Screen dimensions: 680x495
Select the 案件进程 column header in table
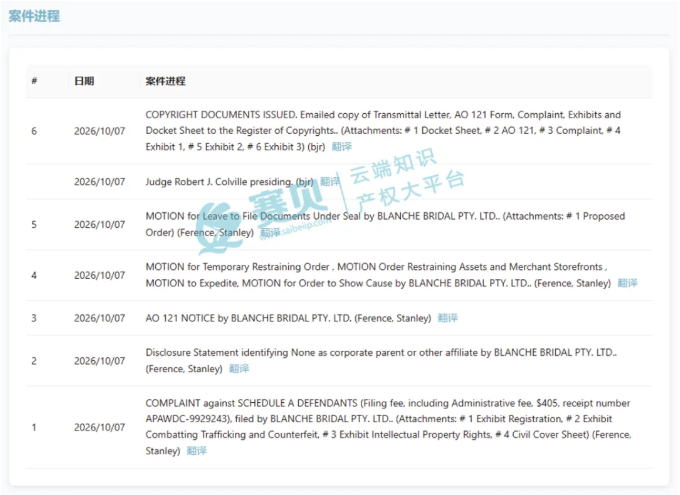(x=165, y=81)
